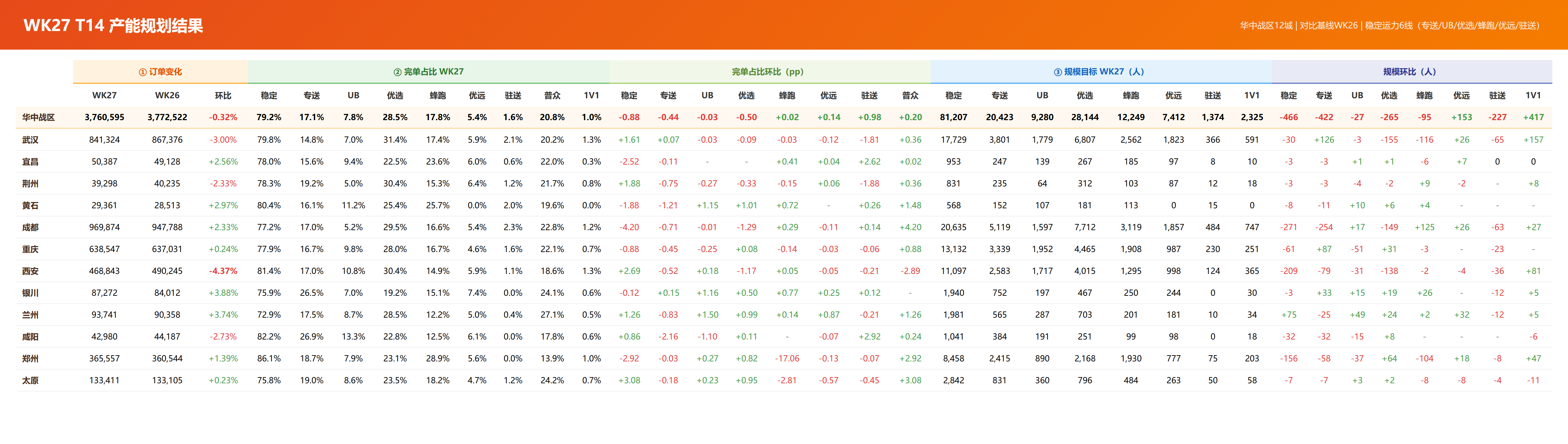
Task: Select 郑州's 稳定 share cell 86.1%
Action: click(x=269, y=359)
